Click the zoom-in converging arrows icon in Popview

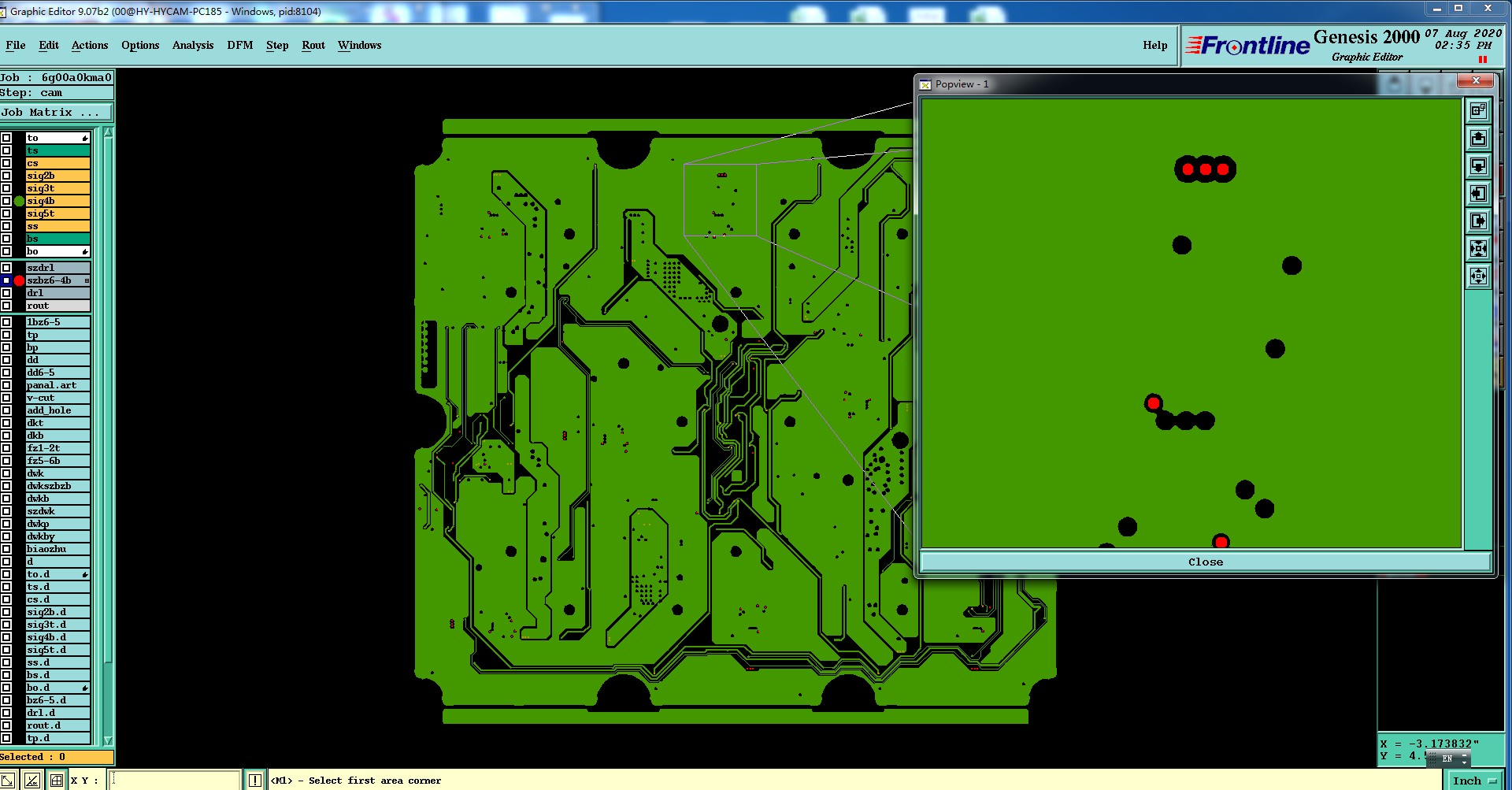click(x=1478, y=249)
